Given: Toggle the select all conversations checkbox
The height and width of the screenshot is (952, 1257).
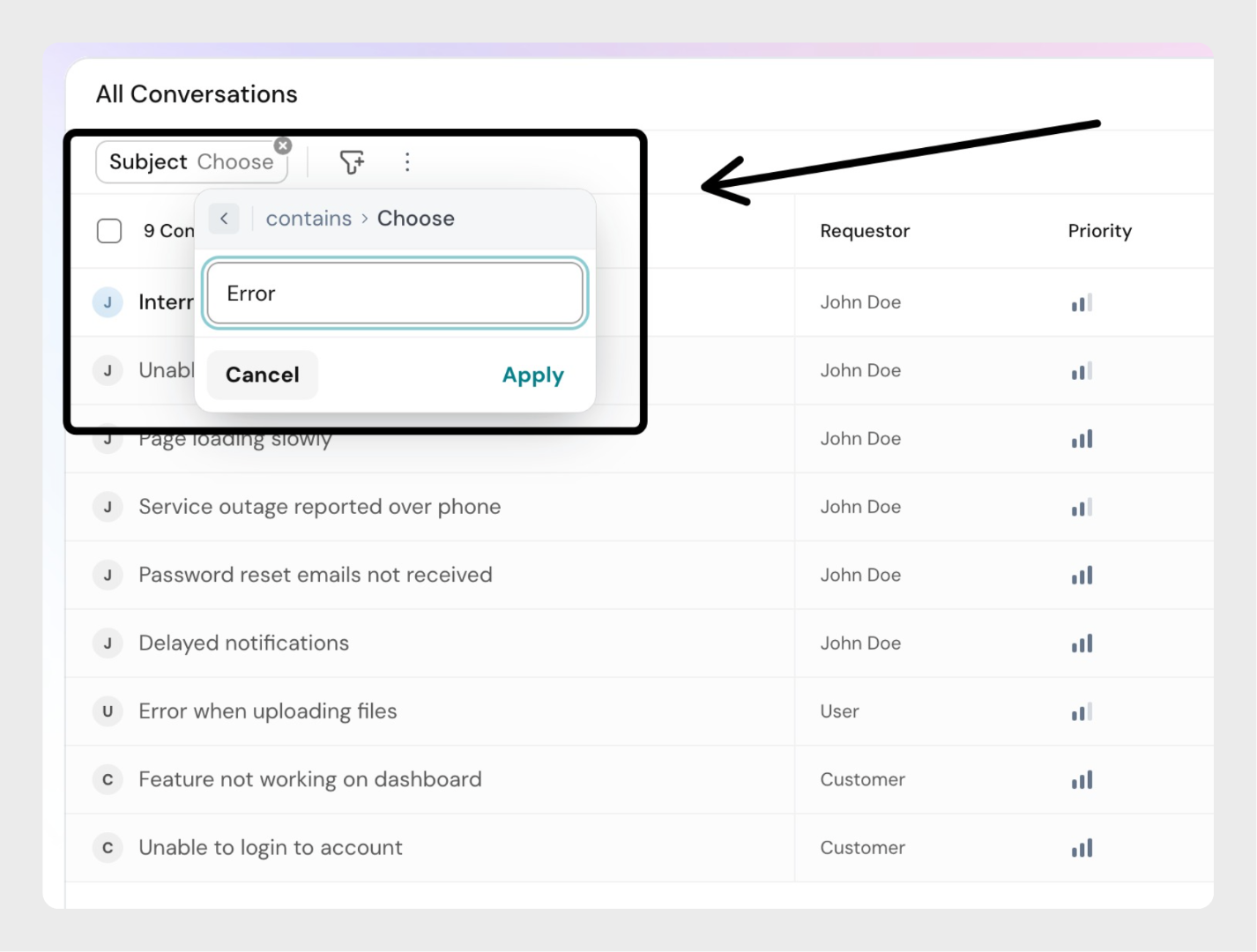Looking at the screenshot, I should (109, 231).
